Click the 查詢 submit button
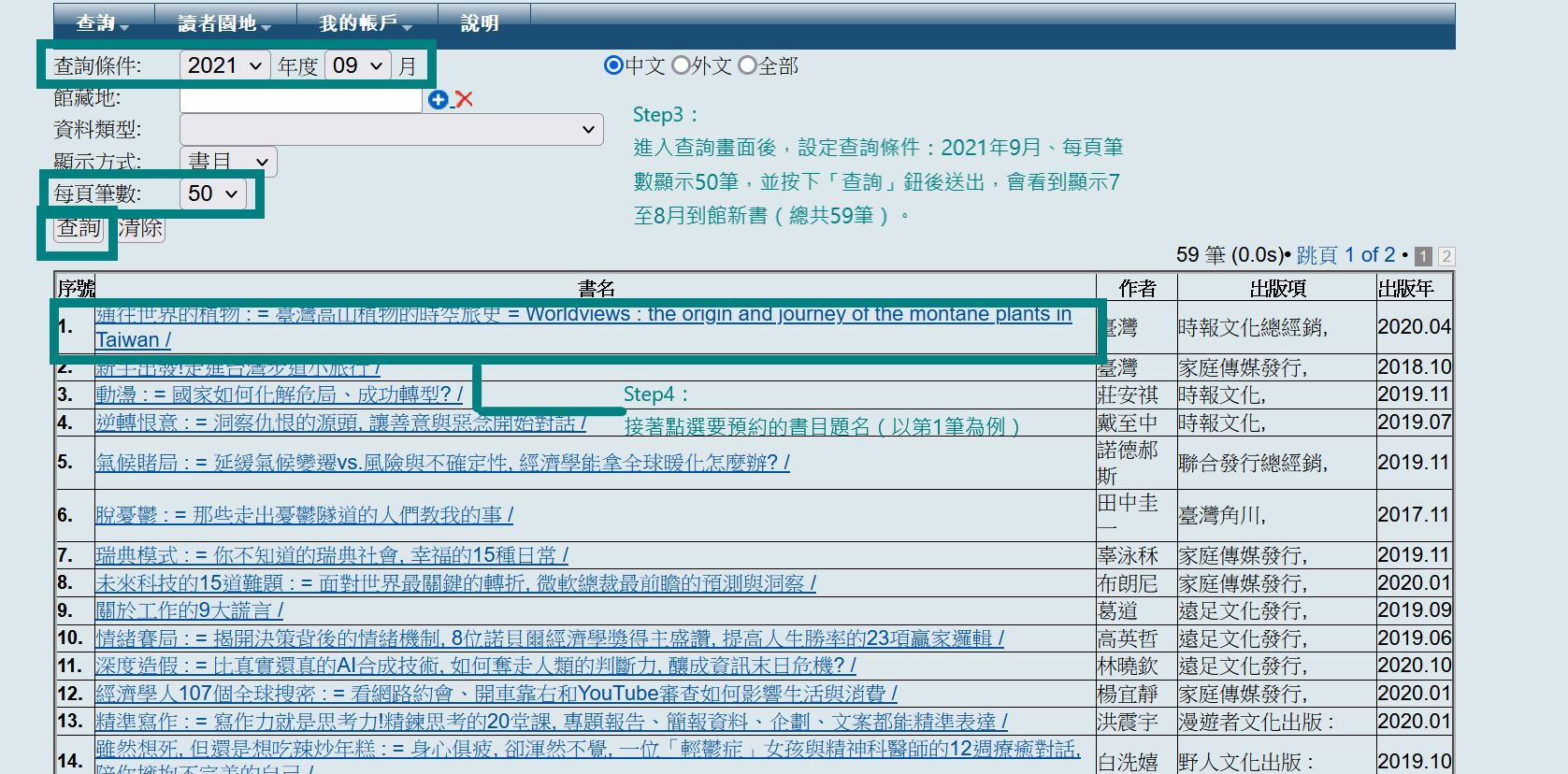This screenshot has height=774, width=1568. pyautogui.click(x=79, y=227)
